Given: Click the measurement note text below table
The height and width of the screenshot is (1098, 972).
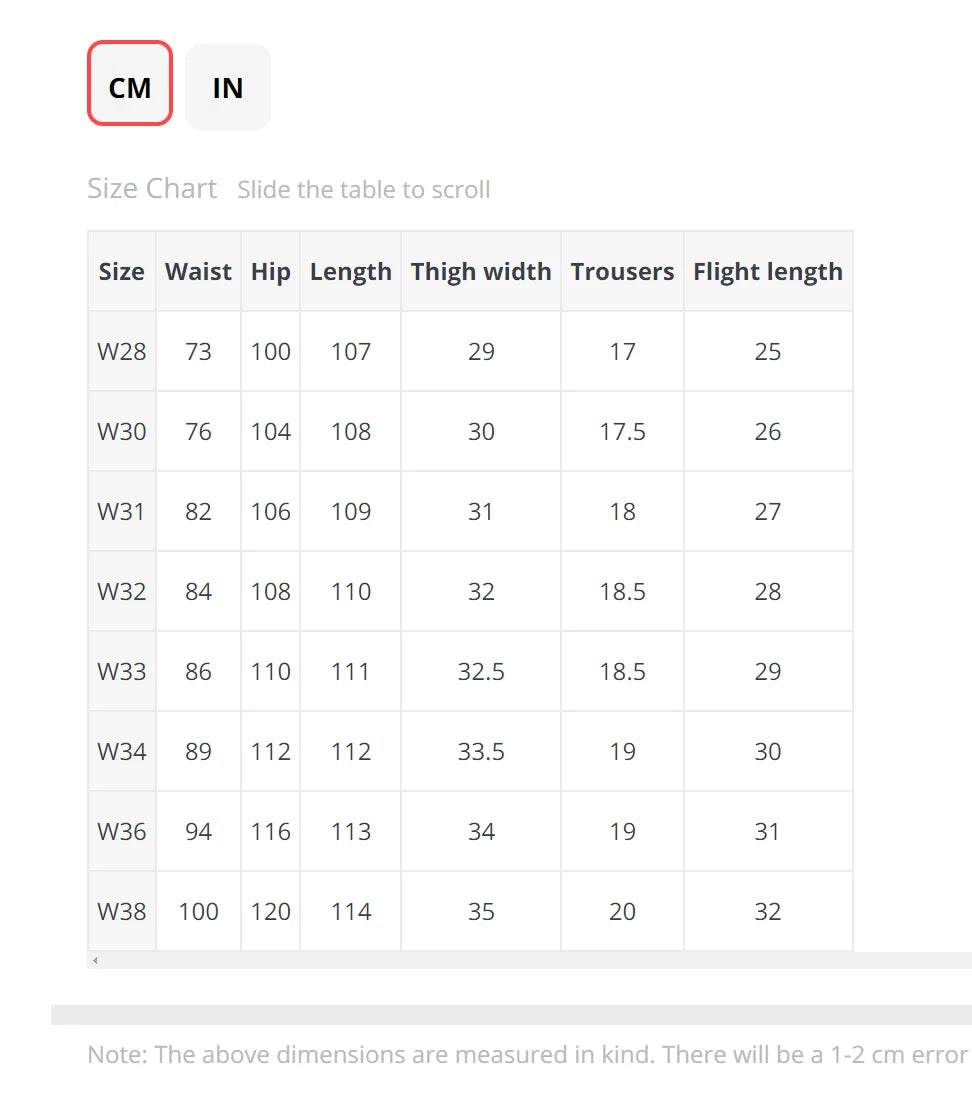Looking at the screenshot, I should (528, 1055).
